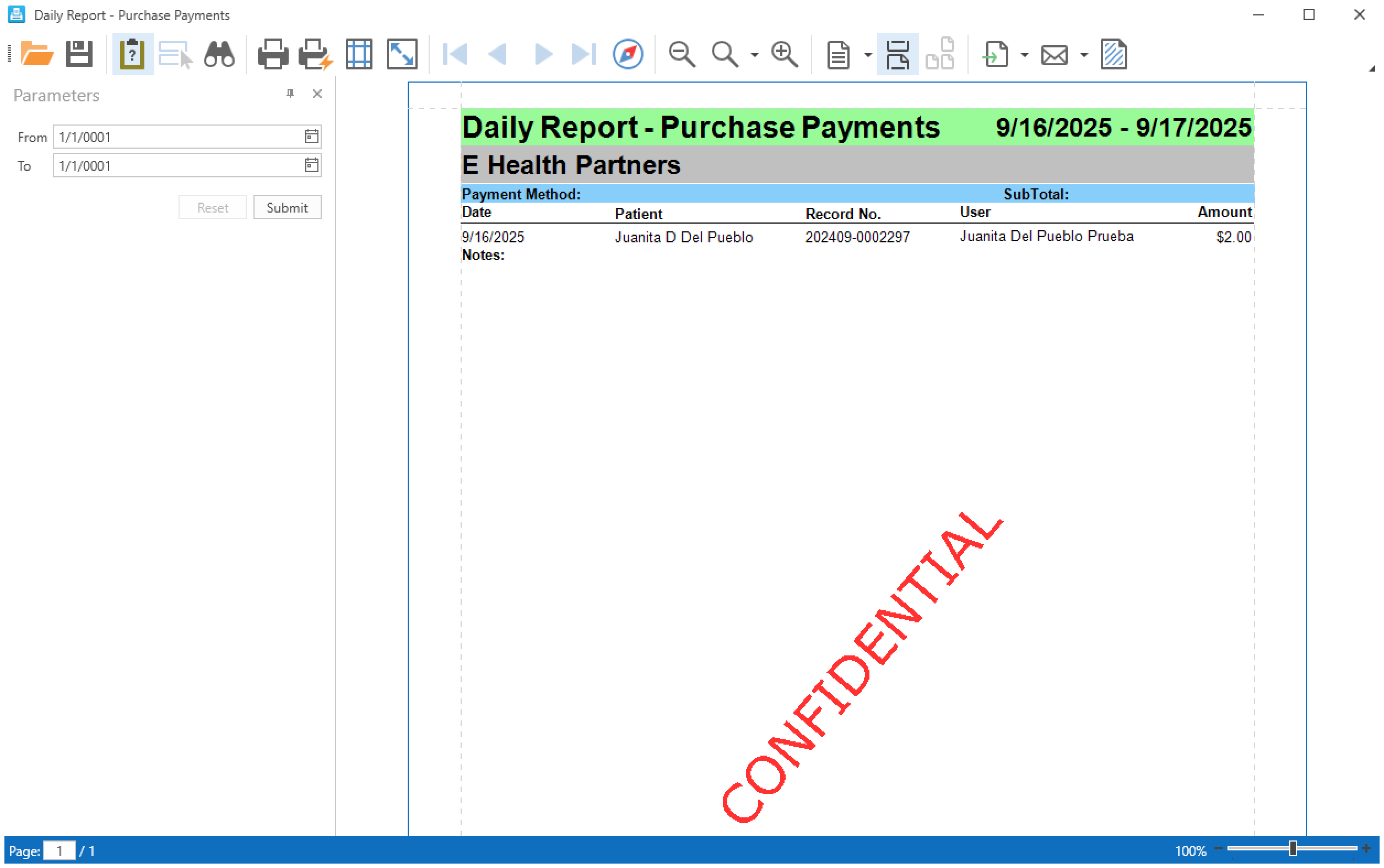Click the Quick Print icon

(x=315, y=55)
